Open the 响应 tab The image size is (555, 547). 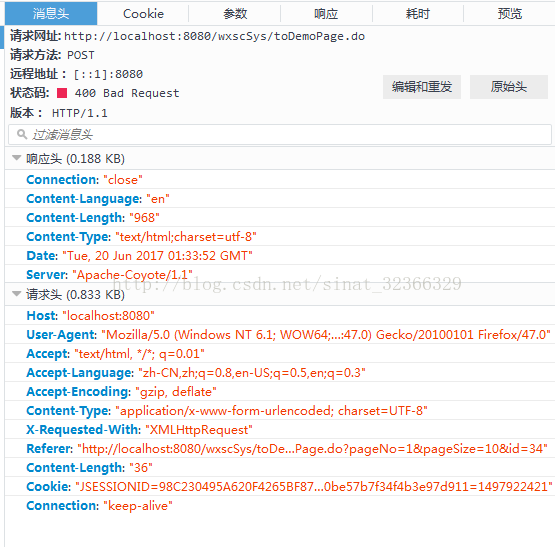(326, 13)
